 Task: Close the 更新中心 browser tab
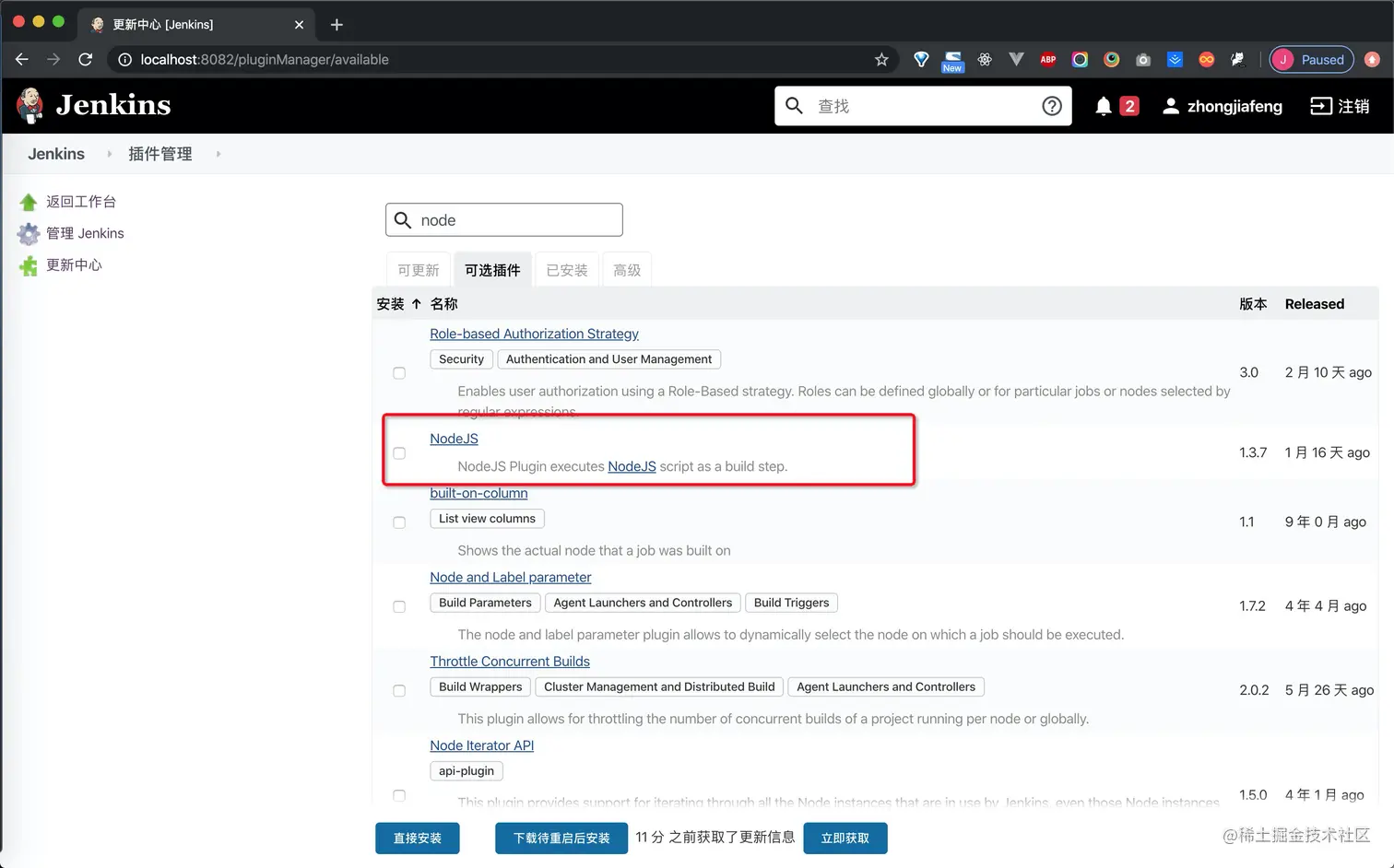pyautogui.click(x=299, y=25)
